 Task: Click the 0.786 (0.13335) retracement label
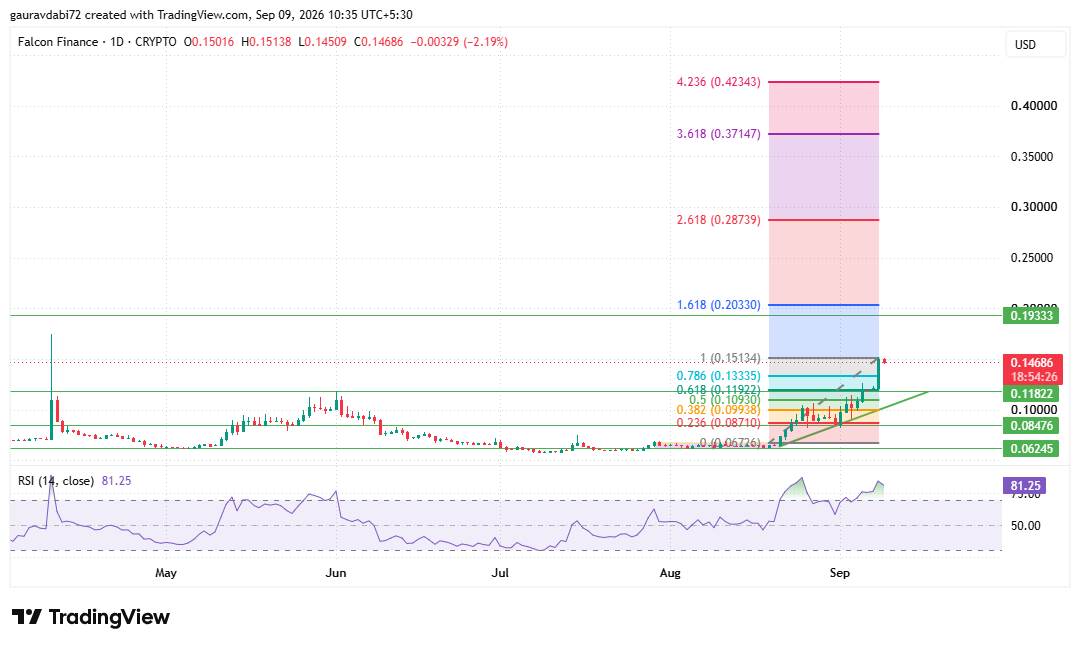[x=718, y=376]
